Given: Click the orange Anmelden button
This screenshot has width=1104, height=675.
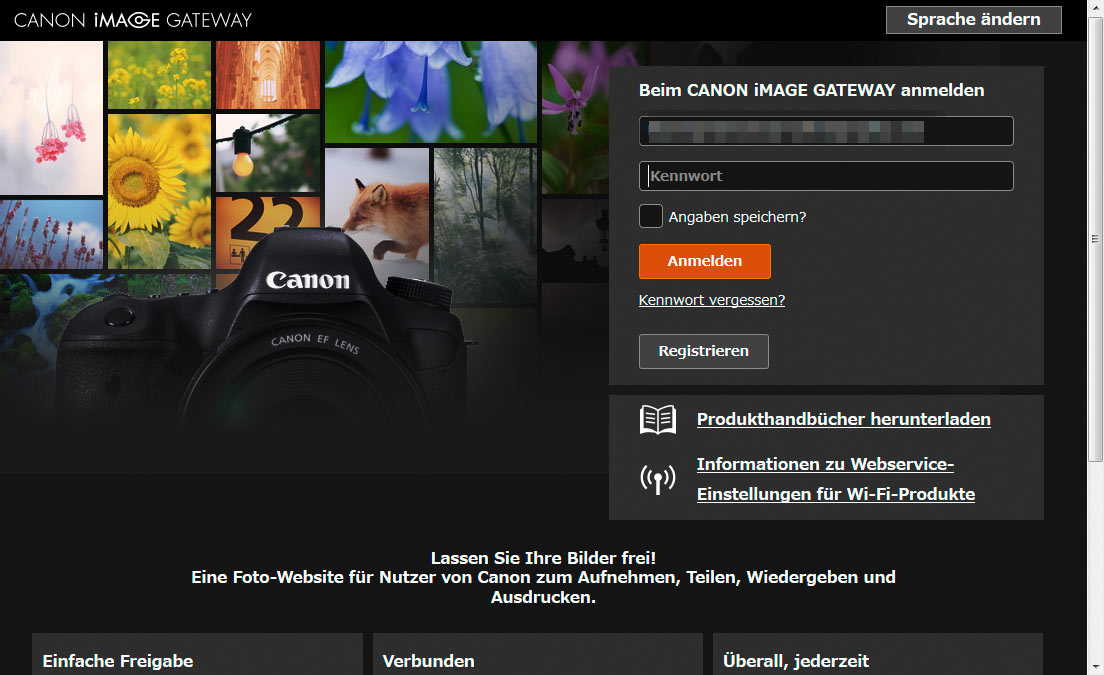Looking at the screenshot, I should click(704, 261).
